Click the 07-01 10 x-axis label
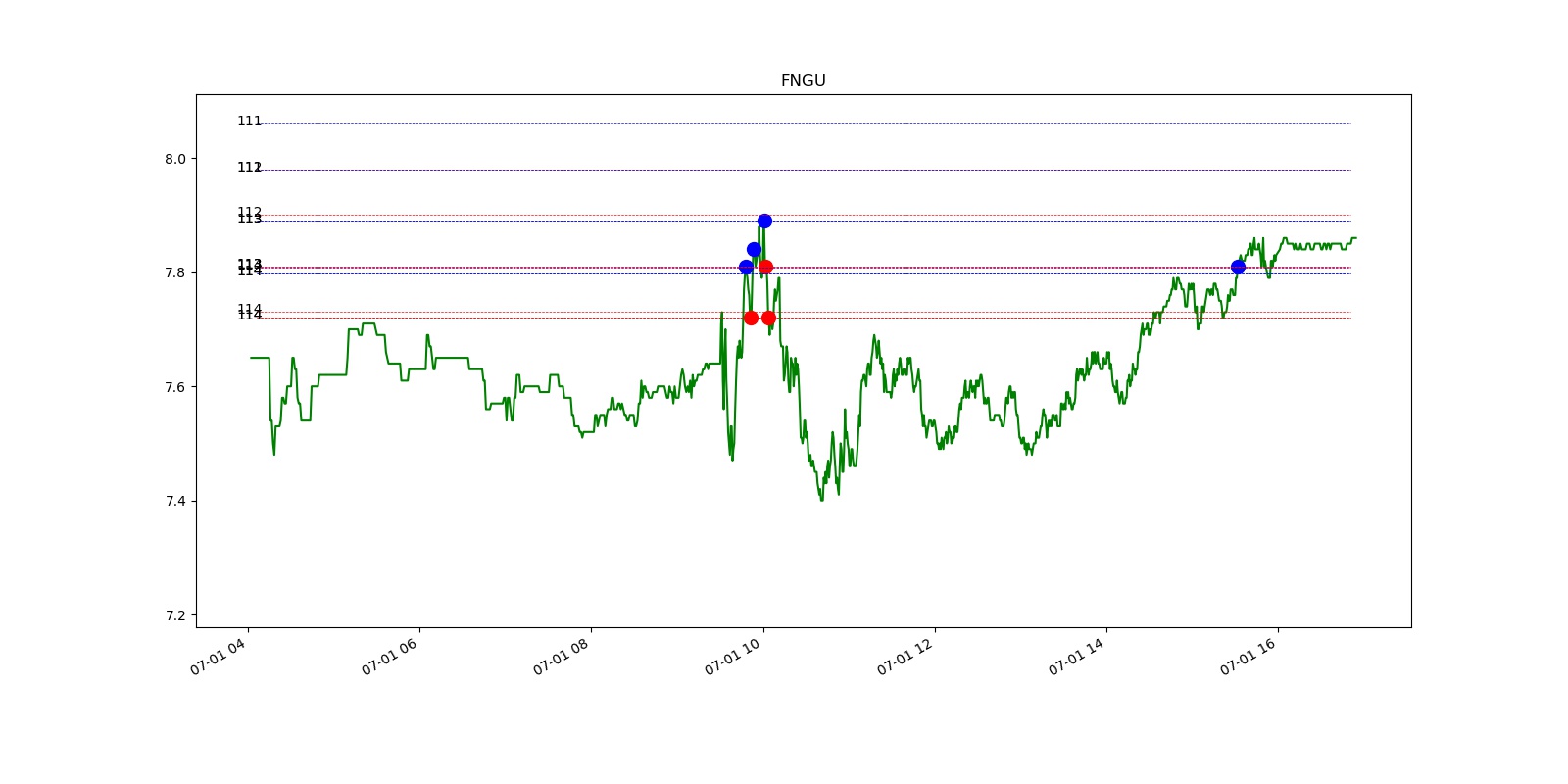This screenshot has width=1568, height=784. 733,657
